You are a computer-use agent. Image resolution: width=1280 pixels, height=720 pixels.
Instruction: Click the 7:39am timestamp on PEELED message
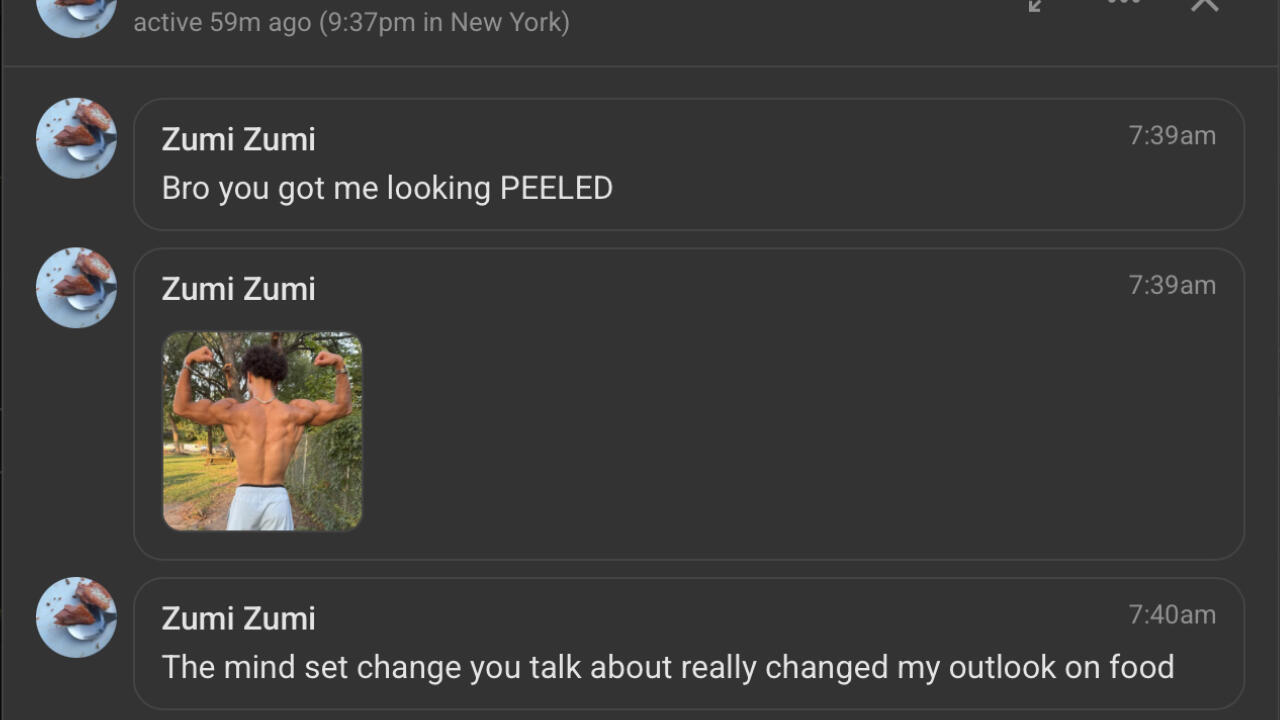1171,136
